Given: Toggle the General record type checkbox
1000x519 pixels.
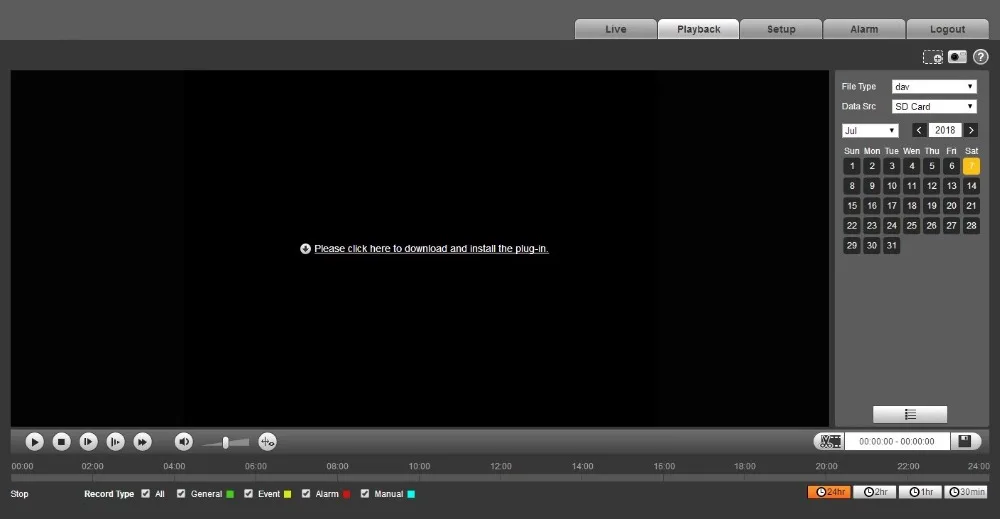Looking at the screenshot, I should pyautogui.click(x=181, y=493).
